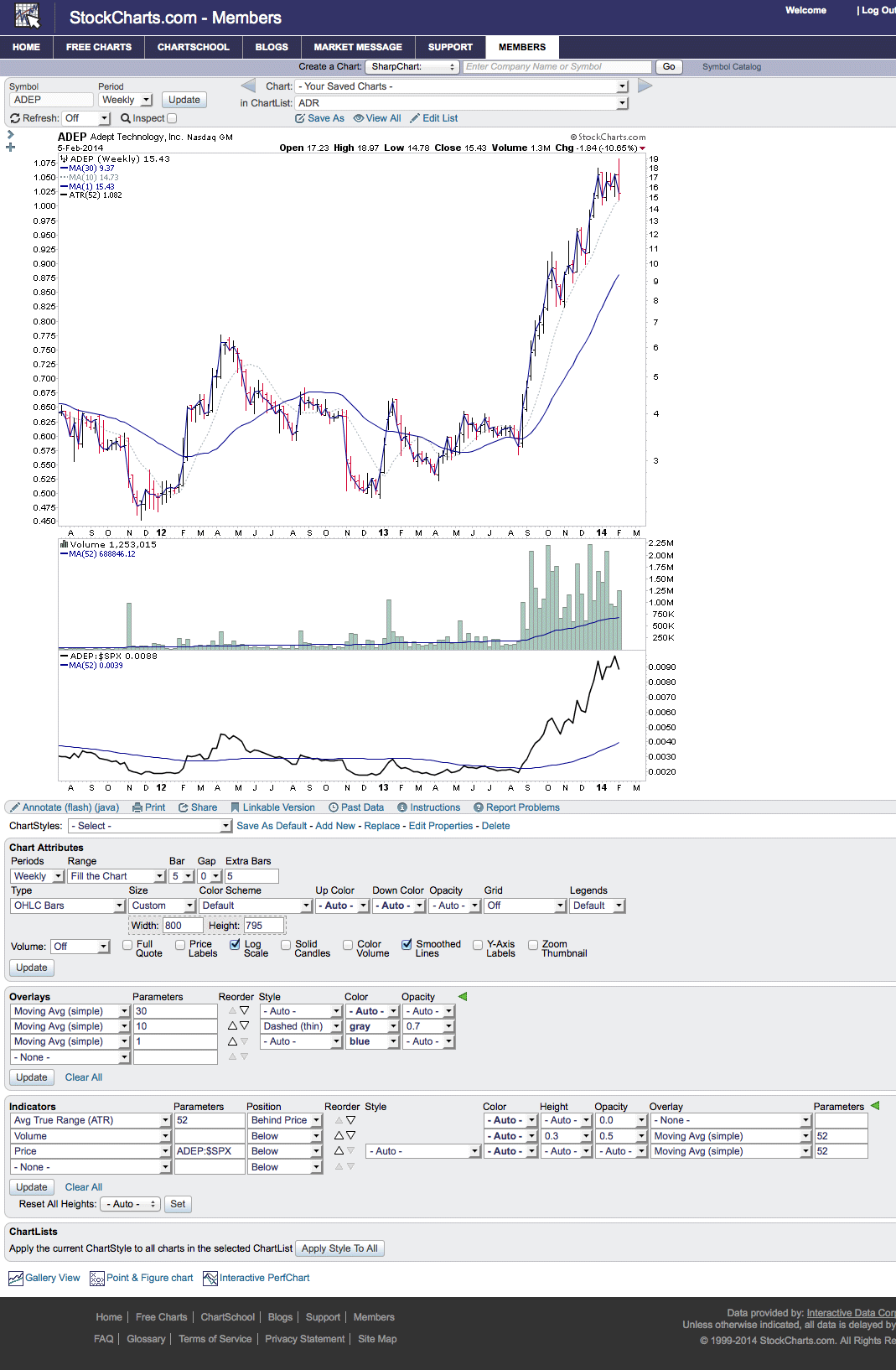Click the View All eye icon
Image resolution: width=896 pixels, height=1370 pixels.
[x=358, y=118]
